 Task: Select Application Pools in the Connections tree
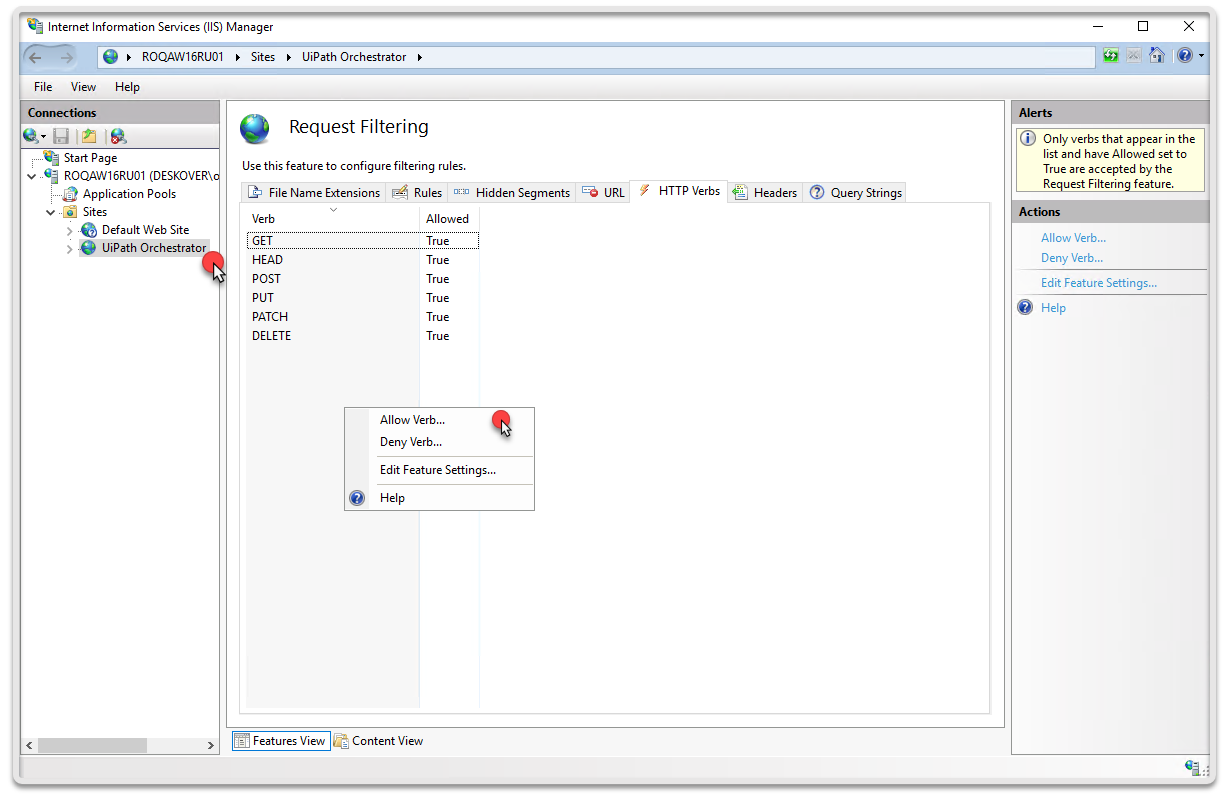pyautogui.click(x=128, y=194)
